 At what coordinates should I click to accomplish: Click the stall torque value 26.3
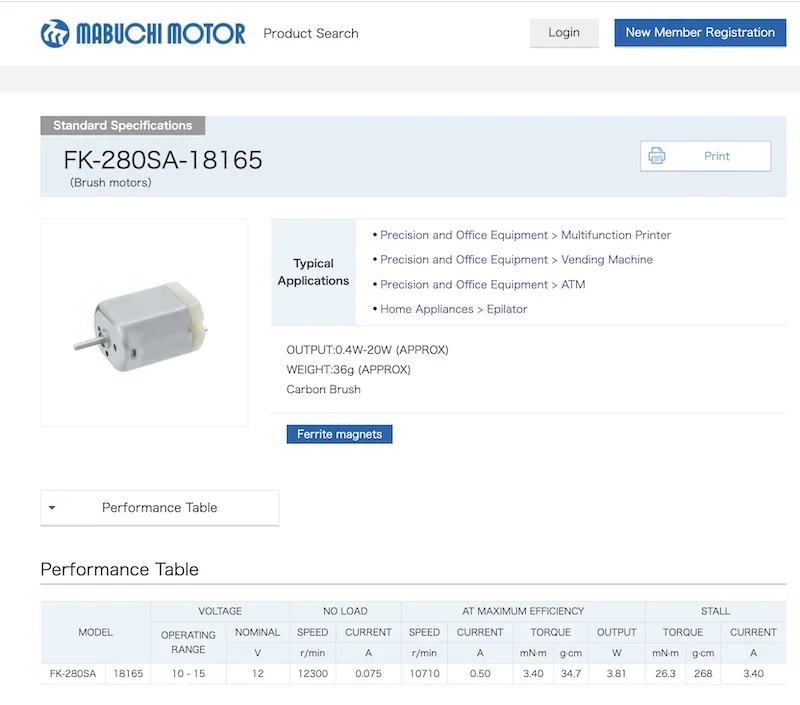[665, 673]
